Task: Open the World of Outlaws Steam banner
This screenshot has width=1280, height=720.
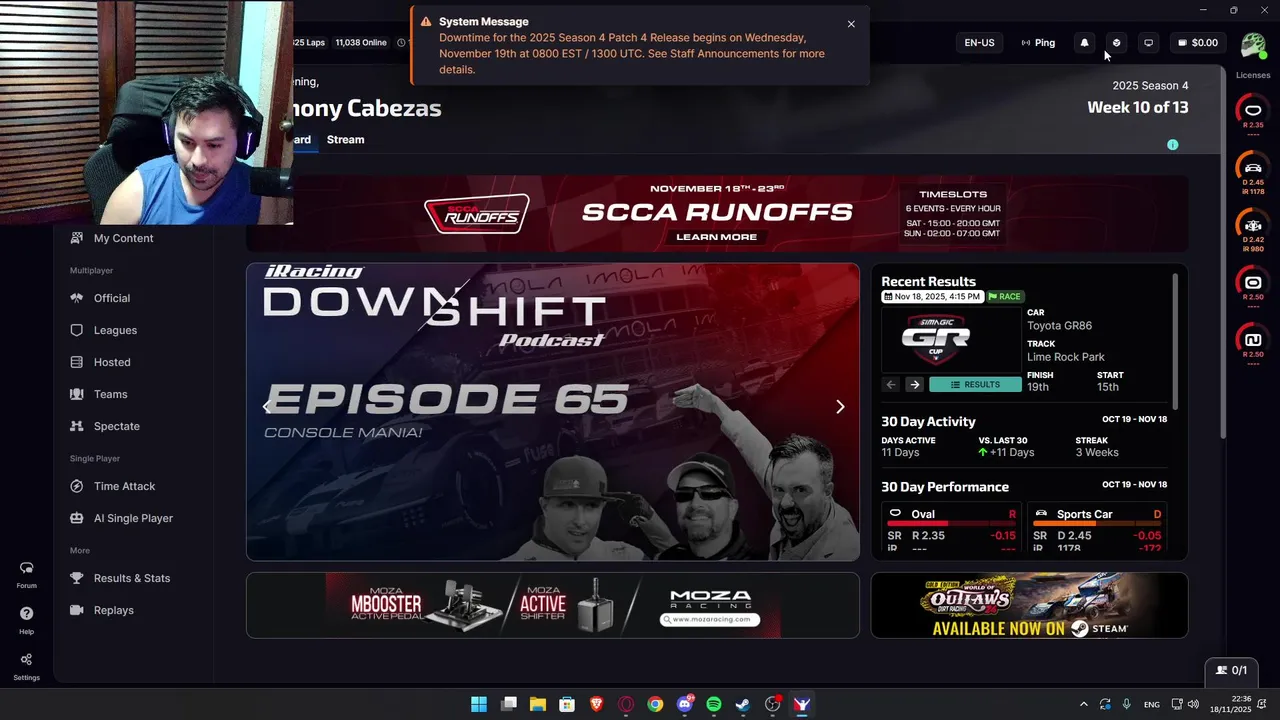Action: tap(1029, 605)
